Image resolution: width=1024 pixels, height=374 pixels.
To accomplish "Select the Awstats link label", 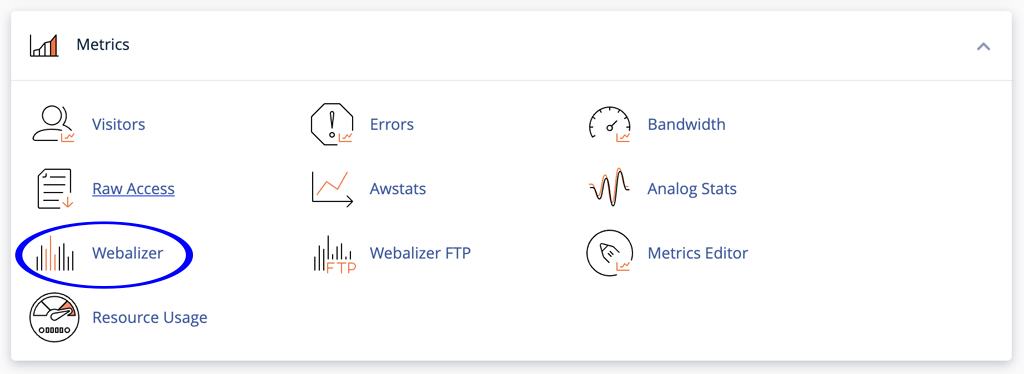I will pyautogui.click(x=398, y=189).
